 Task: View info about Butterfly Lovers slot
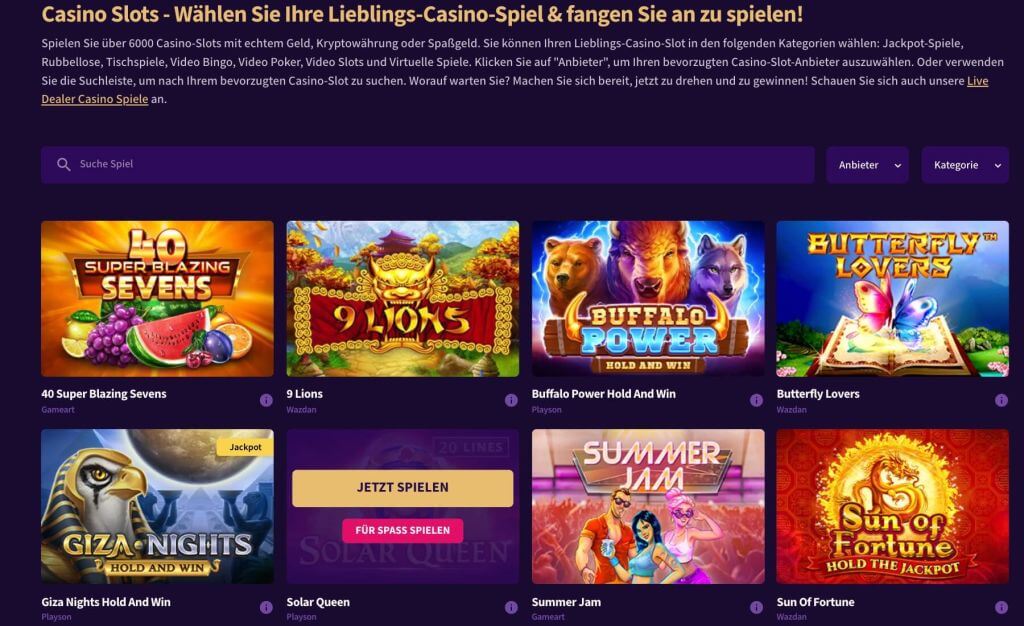click(x=1002, y=400)
